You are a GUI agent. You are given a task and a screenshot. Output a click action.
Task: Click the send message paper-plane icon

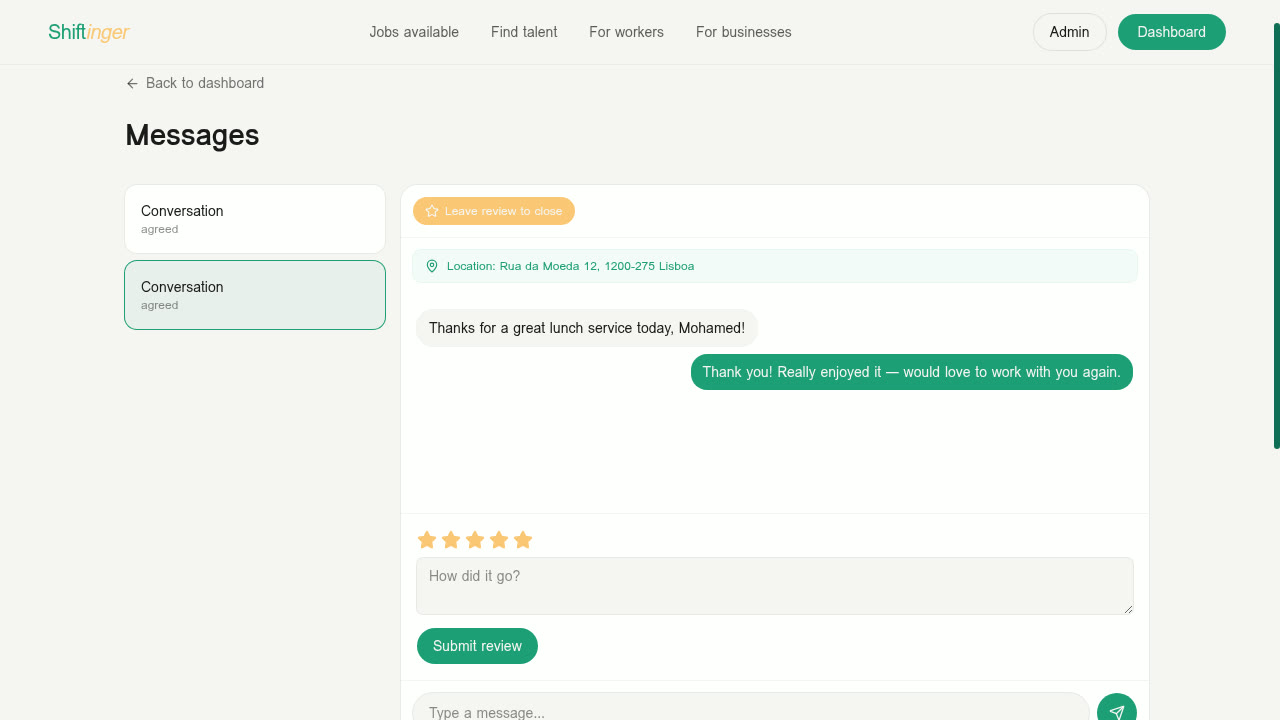pyautogui.click(x=1117, y=711)
